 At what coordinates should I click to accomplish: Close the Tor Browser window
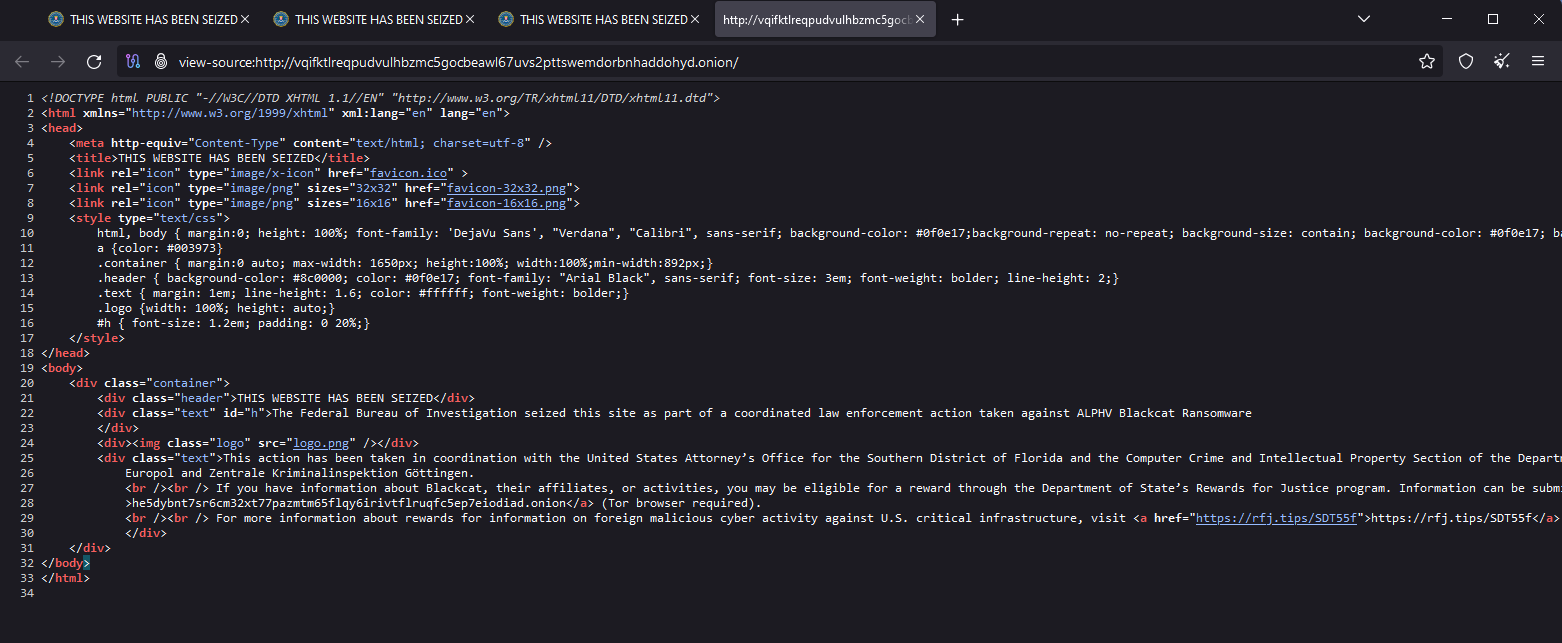(1539, 19)
